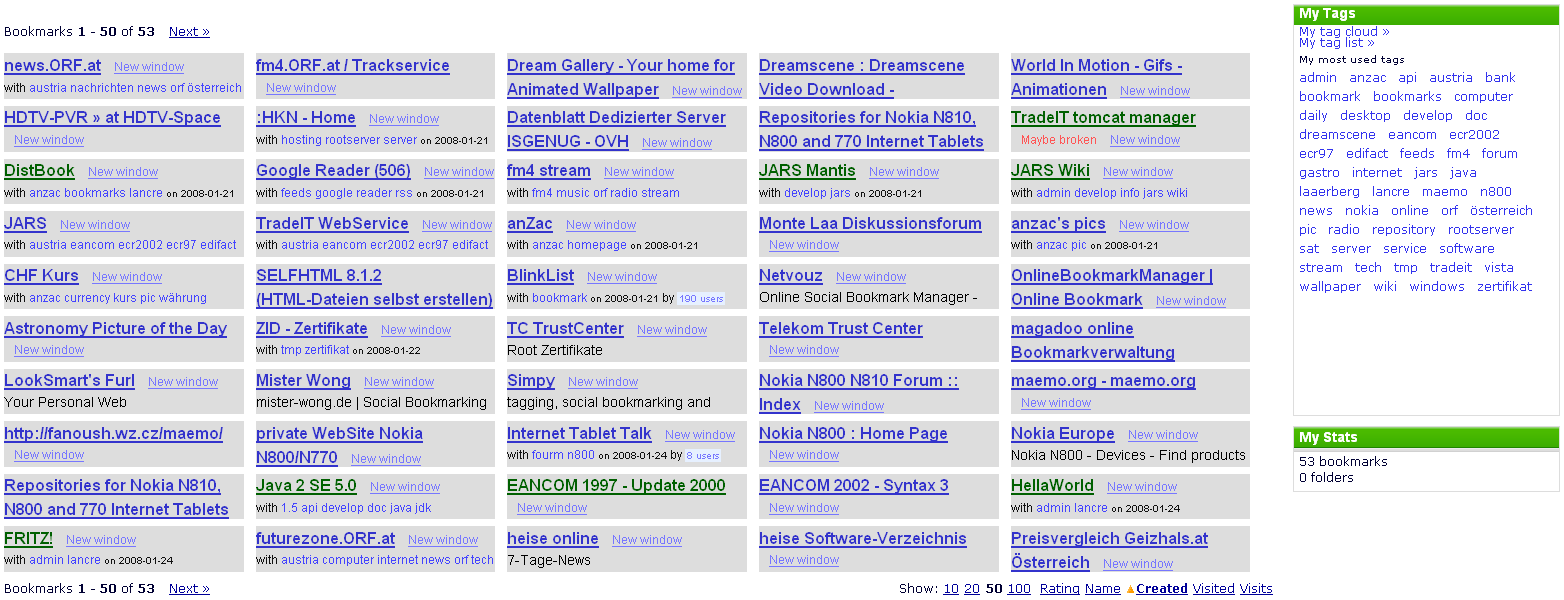Open the JARS Wiki bookmark
This screenshot has height=600, width=1564.
pyautogui.click(x=1050, y=171)
